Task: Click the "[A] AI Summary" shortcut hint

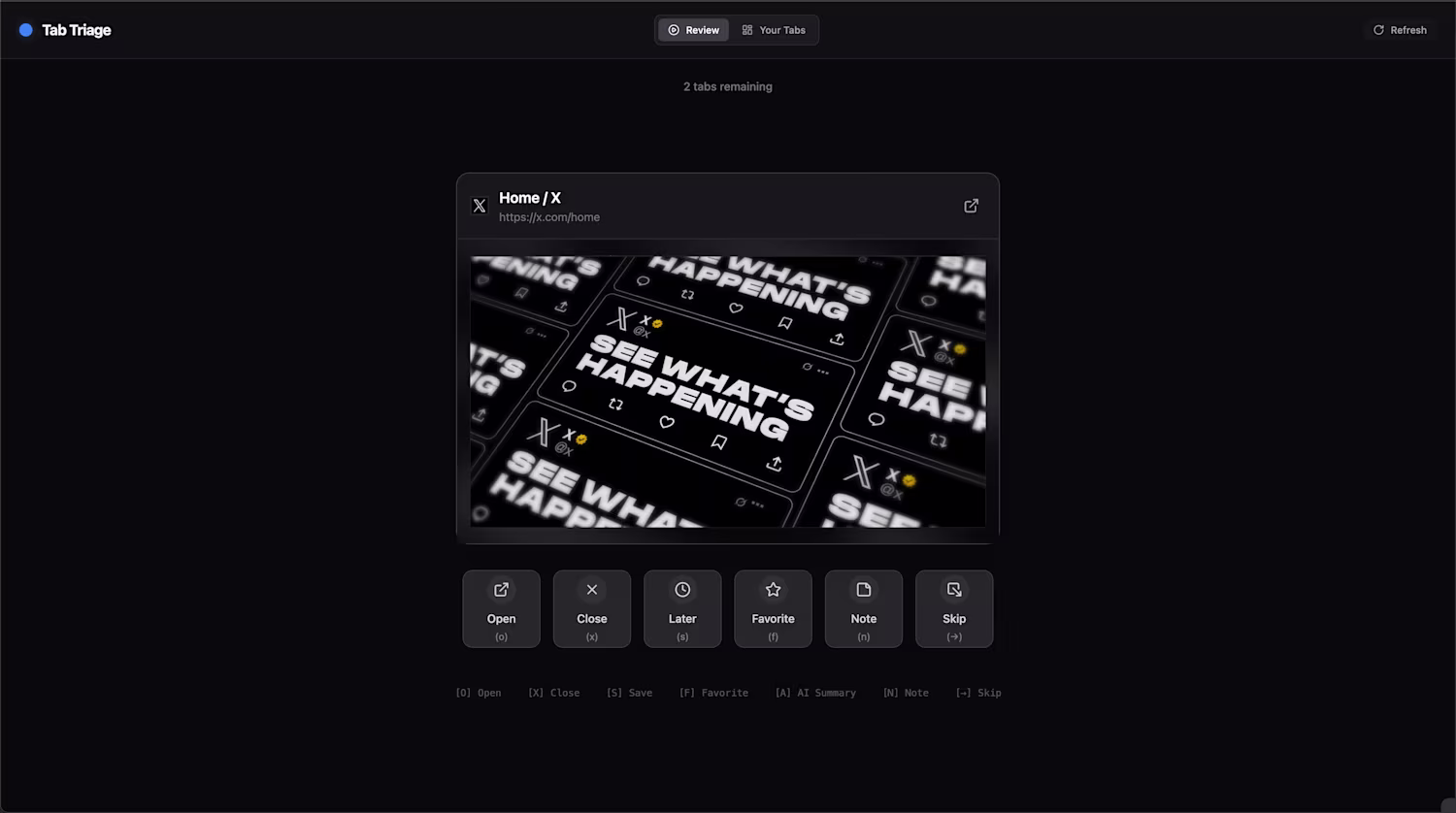Action: tap(815, 693)
